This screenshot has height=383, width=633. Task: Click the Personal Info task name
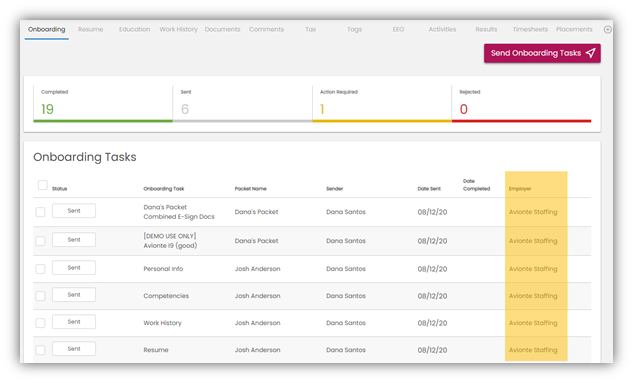[x=163, y=269]
